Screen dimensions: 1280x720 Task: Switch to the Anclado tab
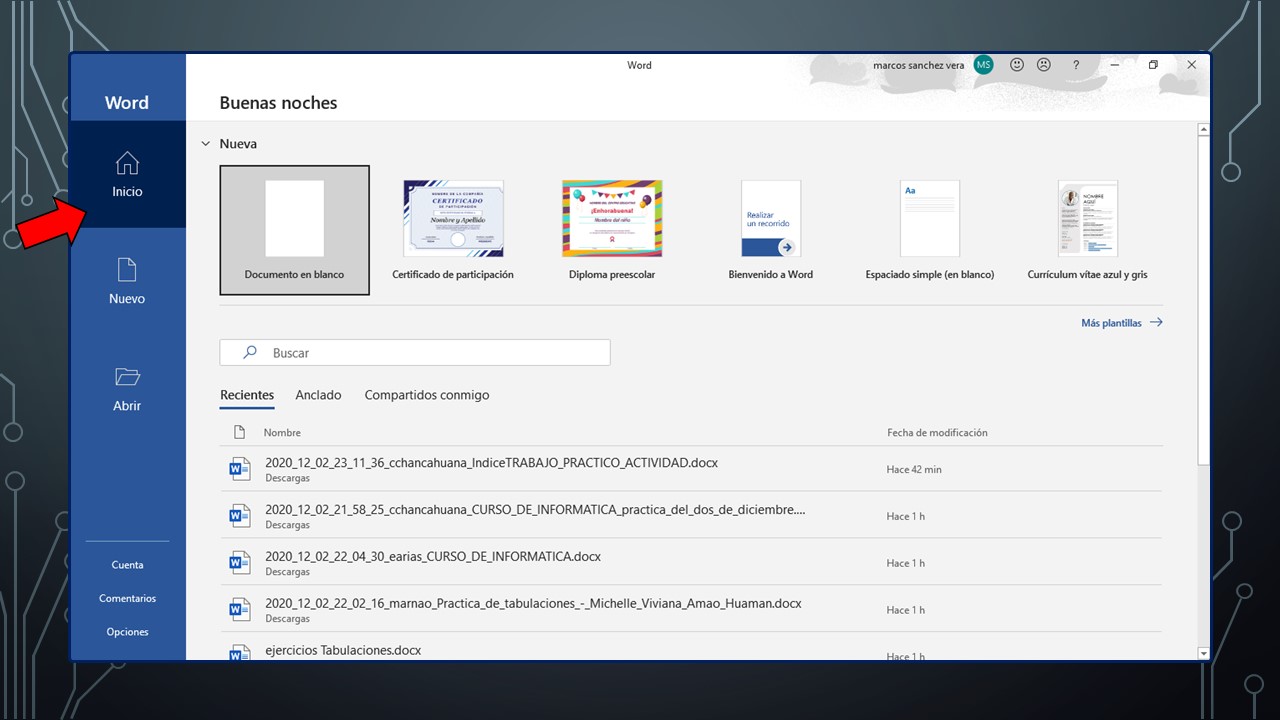(x=318, y=395)
